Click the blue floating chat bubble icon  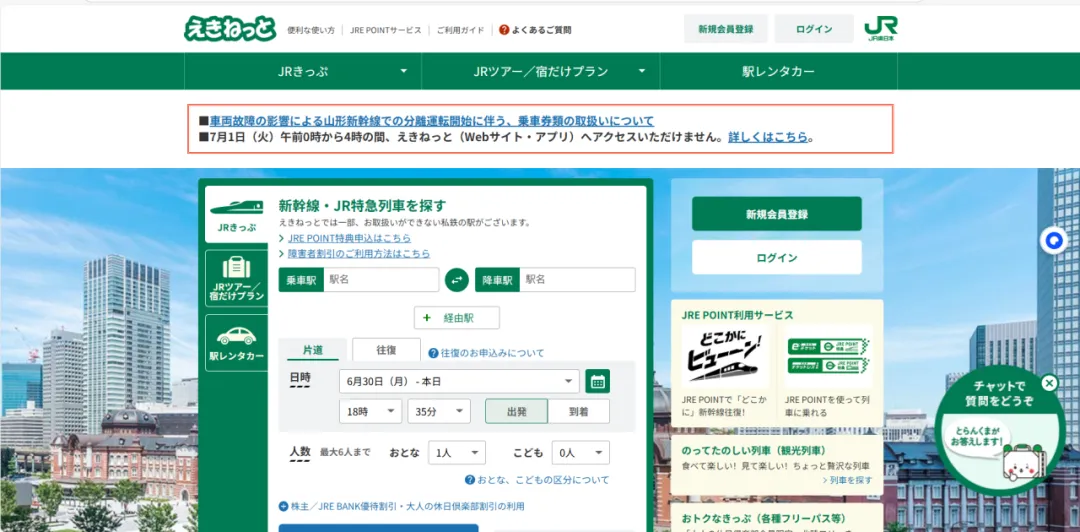point(1053,241)
